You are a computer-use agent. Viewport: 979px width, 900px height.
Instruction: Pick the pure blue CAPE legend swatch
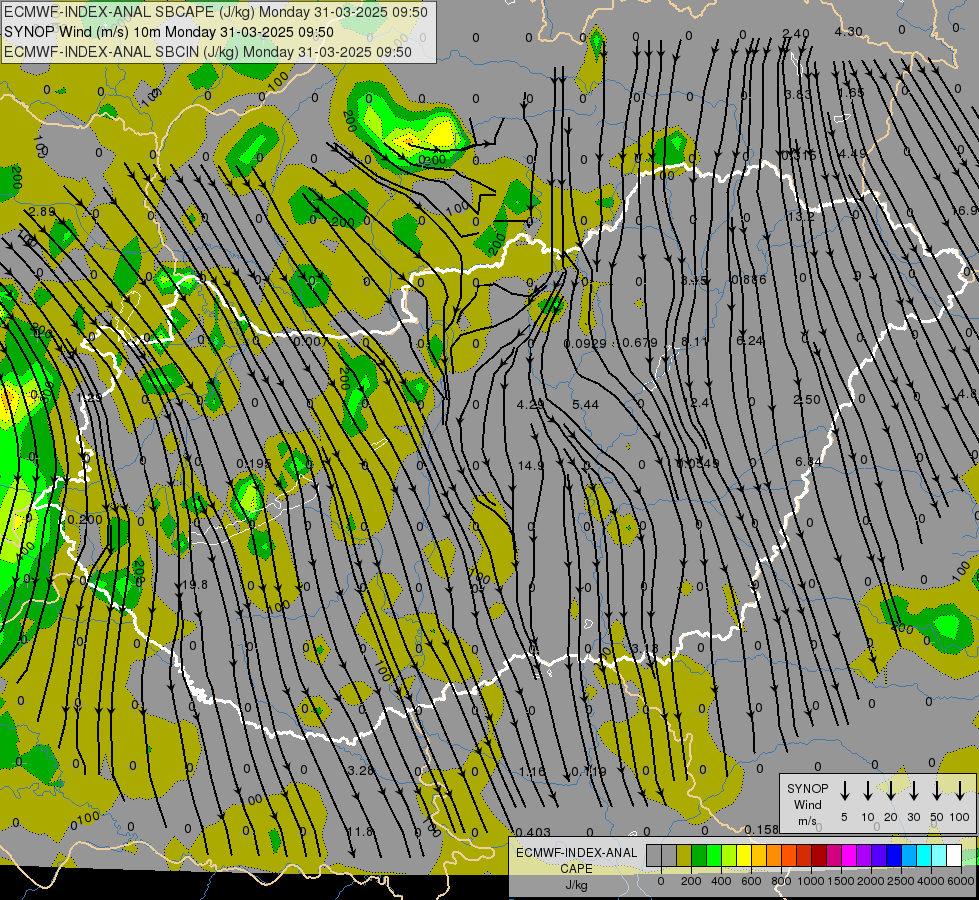(893, 856)
